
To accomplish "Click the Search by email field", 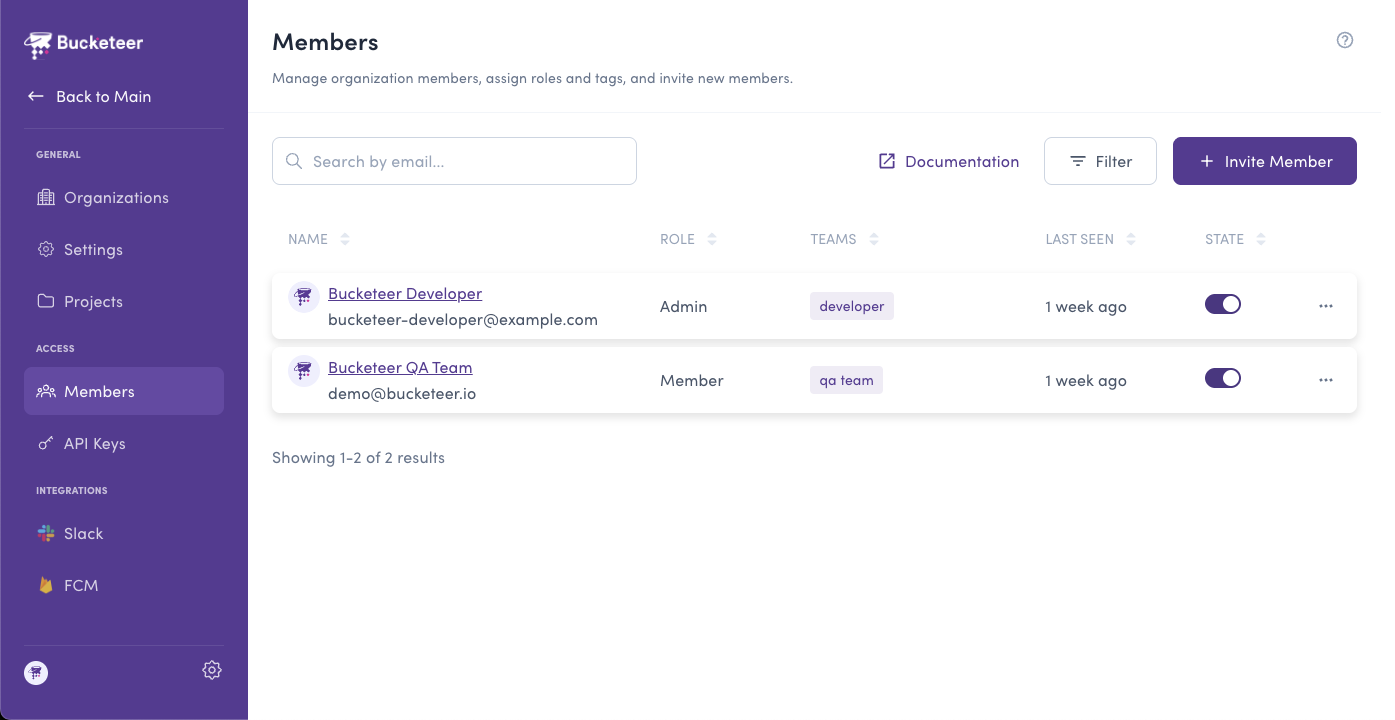I will pyautogui.click(x=455, y=161).
